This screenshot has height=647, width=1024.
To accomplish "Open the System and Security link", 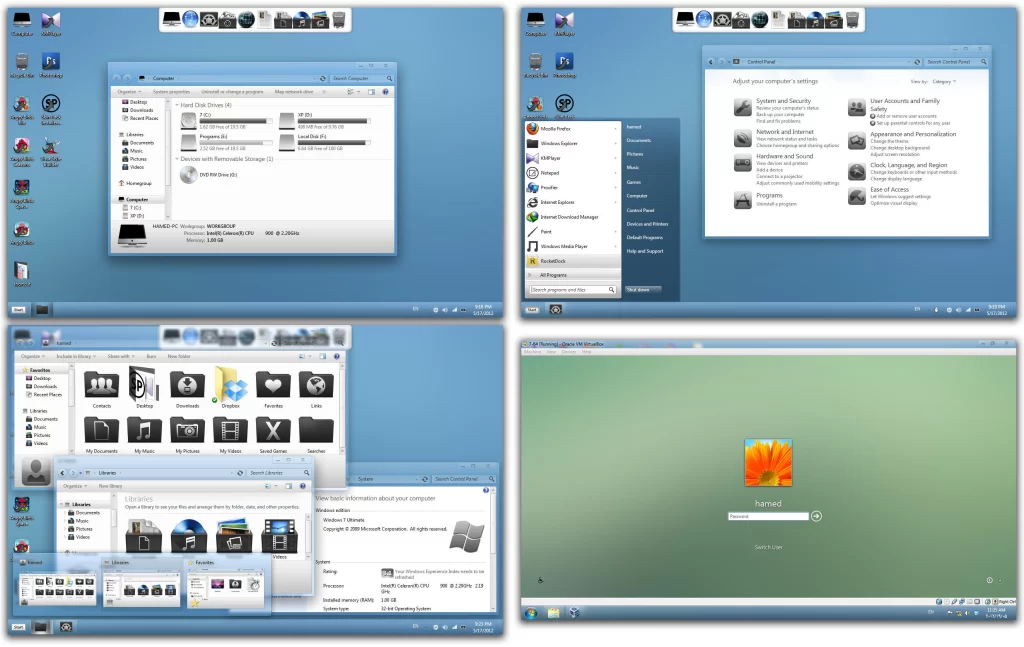I will (x=783, y=101).
